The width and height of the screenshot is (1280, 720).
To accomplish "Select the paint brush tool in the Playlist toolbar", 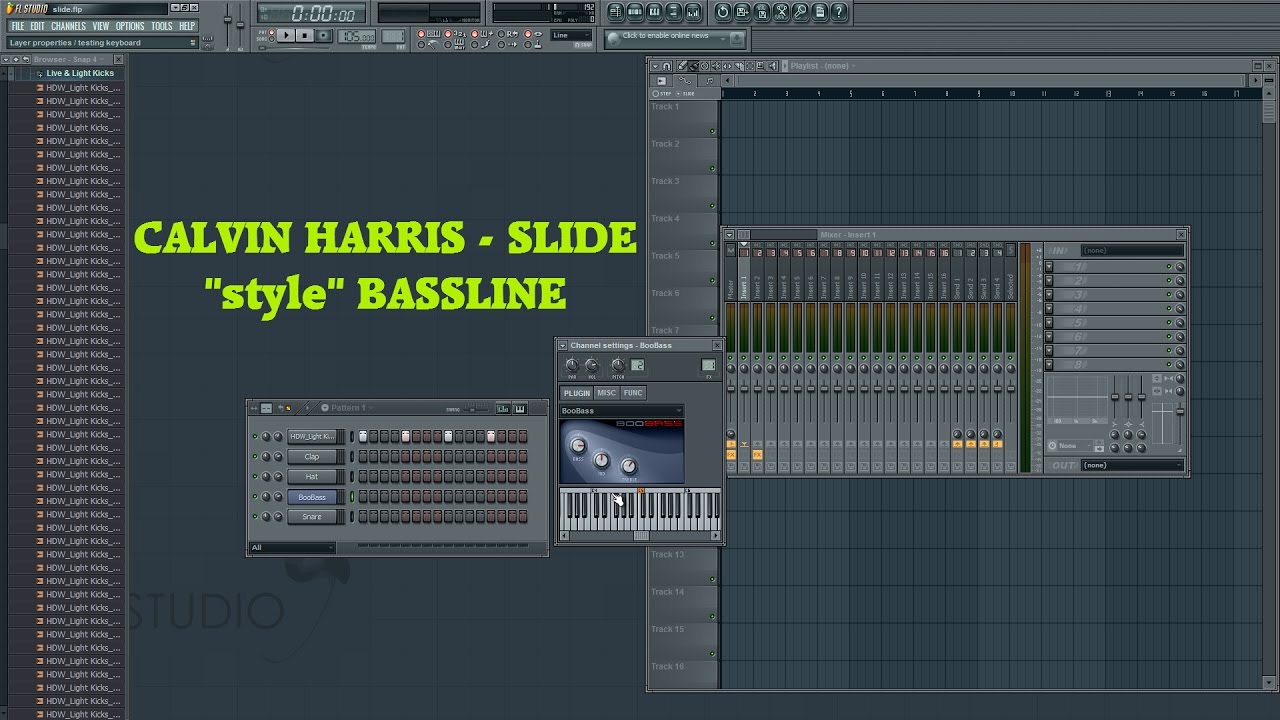I will coord(694,66).
